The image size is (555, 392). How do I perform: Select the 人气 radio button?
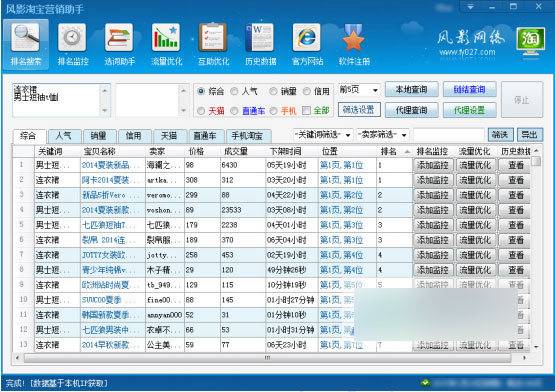(x=234, y=91)
